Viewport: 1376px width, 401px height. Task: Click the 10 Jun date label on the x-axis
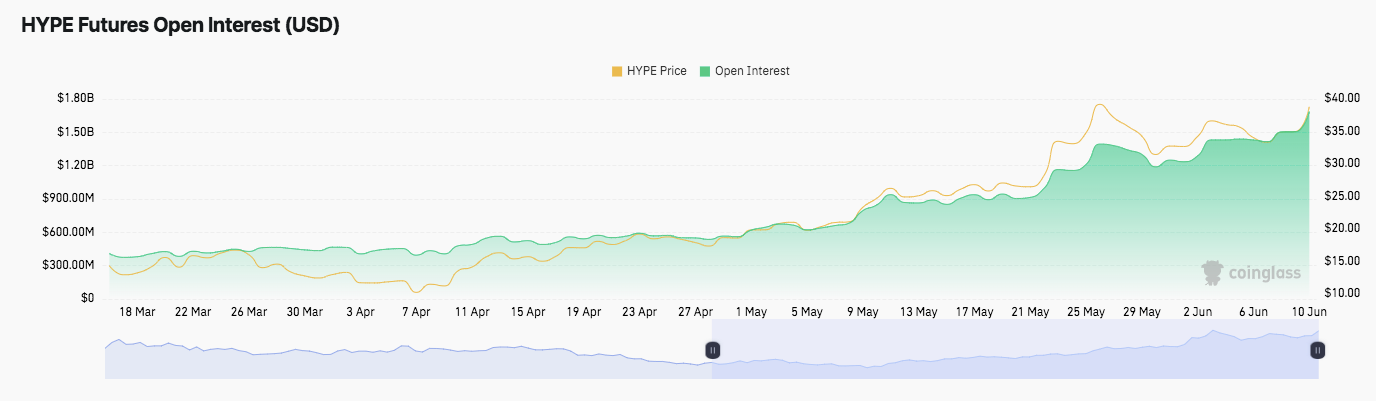[1309, 312]
